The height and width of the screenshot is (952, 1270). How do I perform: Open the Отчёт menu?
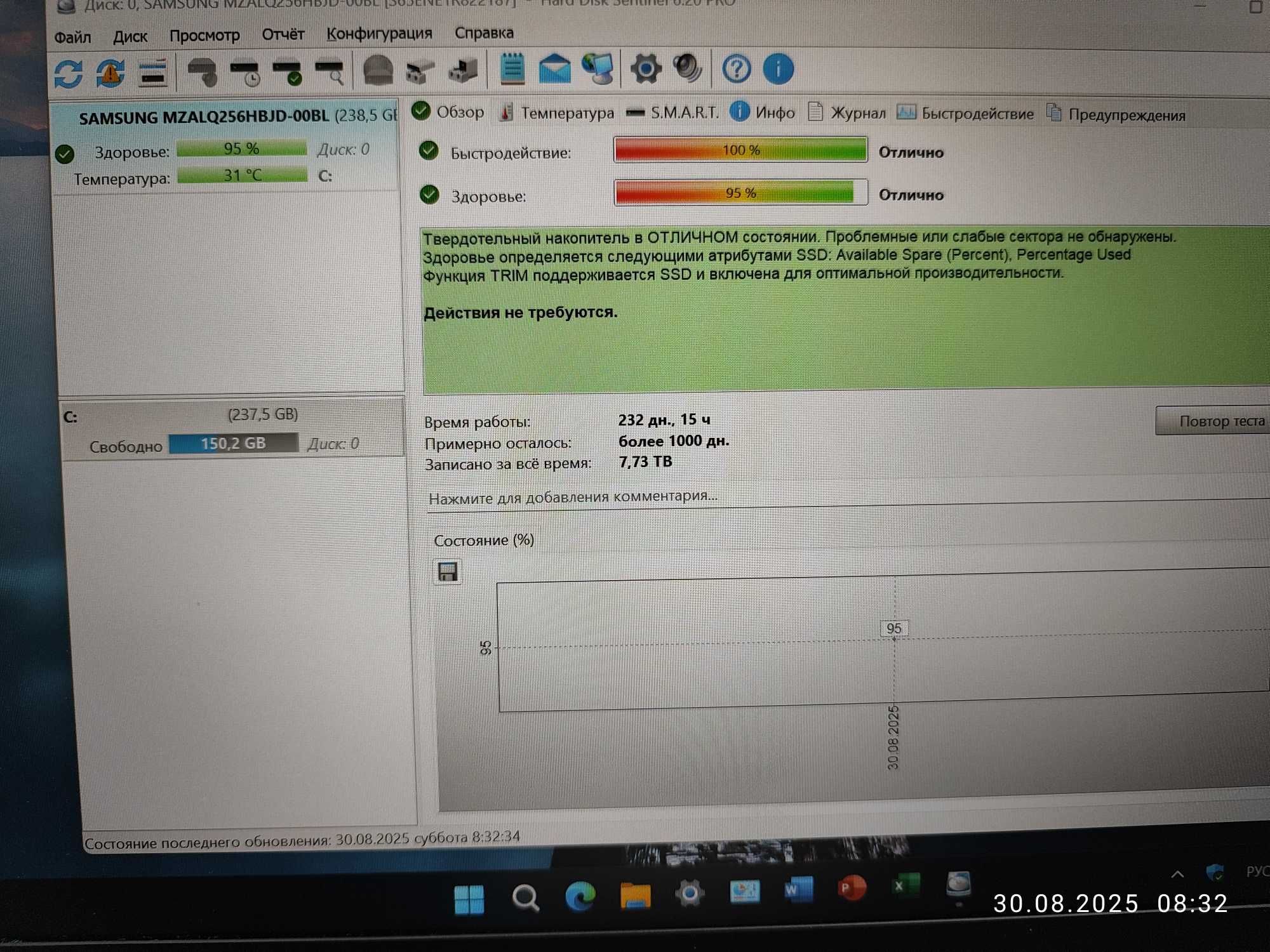coord(283,34)
